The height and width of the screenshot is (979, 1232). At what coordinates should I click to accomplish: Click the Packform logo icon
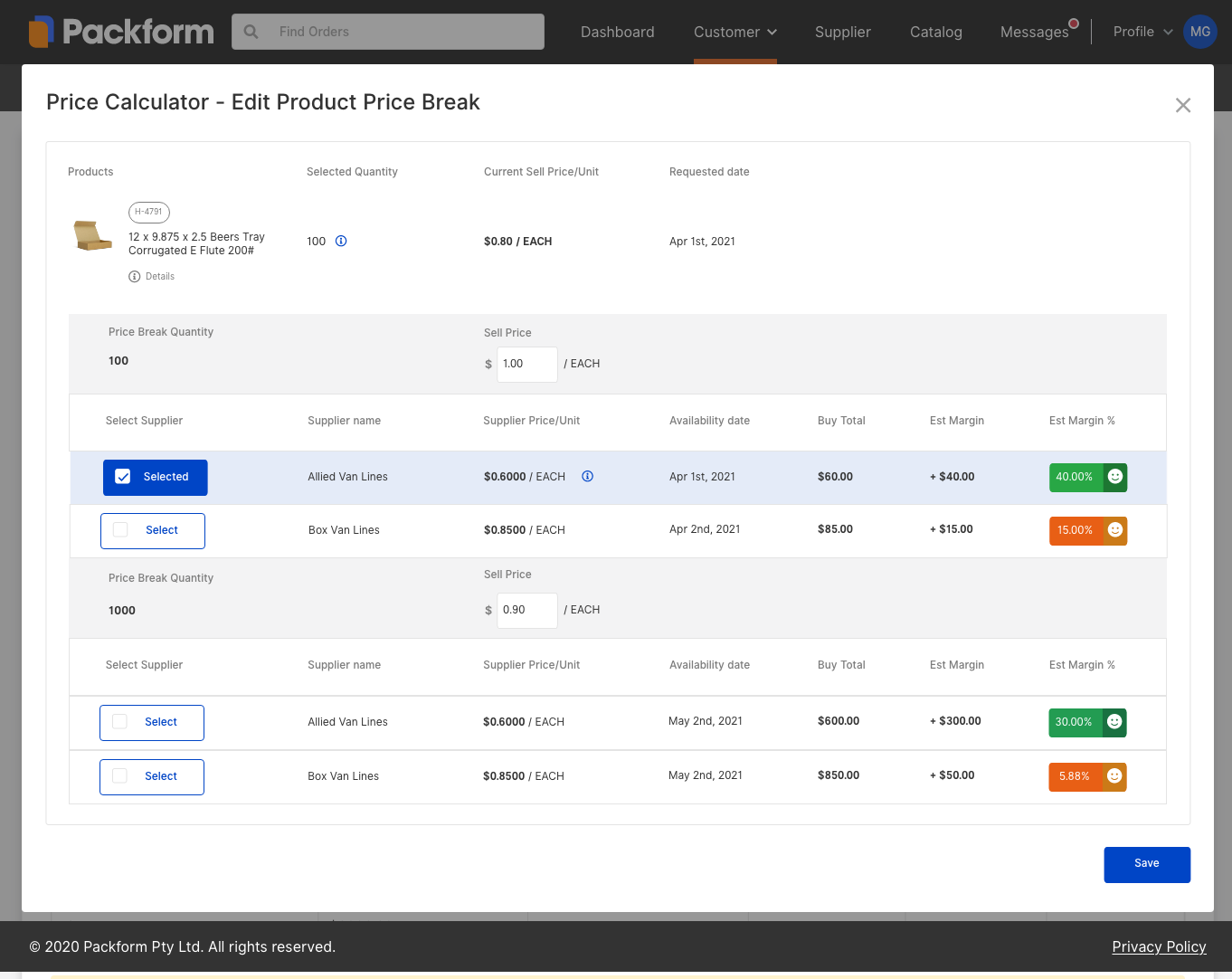[42, 32]
